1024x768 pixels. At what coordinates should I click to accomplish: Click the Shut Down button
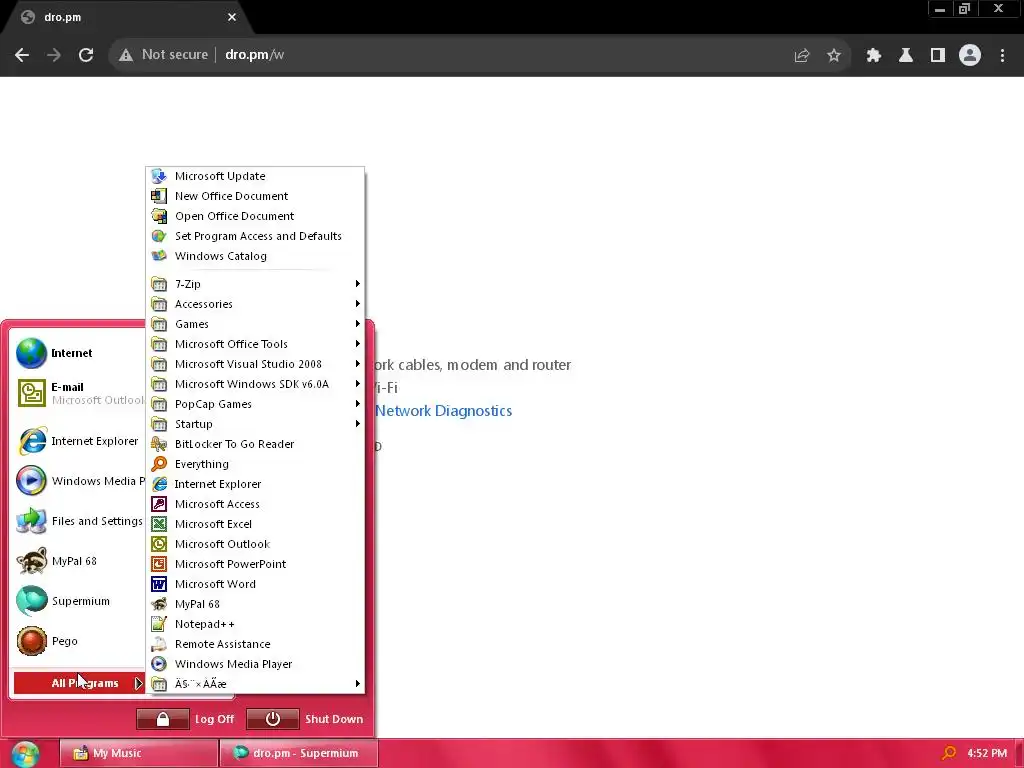tap(305, 719)
